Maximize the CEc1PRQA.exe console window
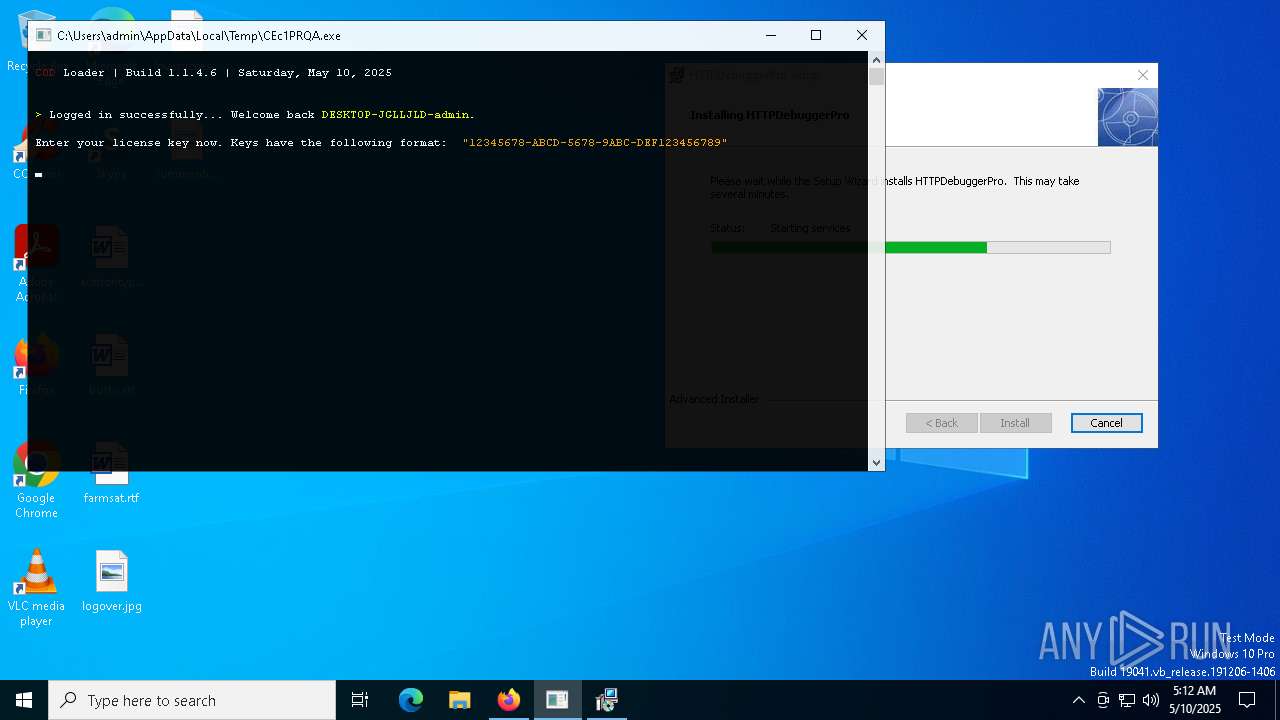Screen dimensions: 1280x720 coord(816,35)
